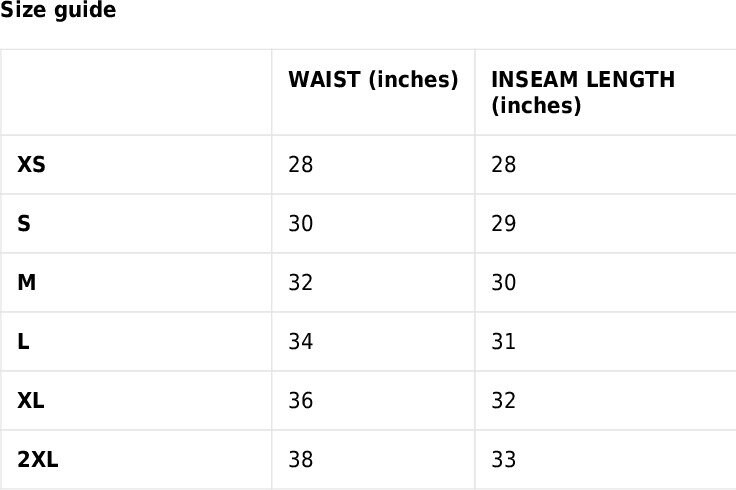Select the 2XL inseam value 33

(504, 459)
